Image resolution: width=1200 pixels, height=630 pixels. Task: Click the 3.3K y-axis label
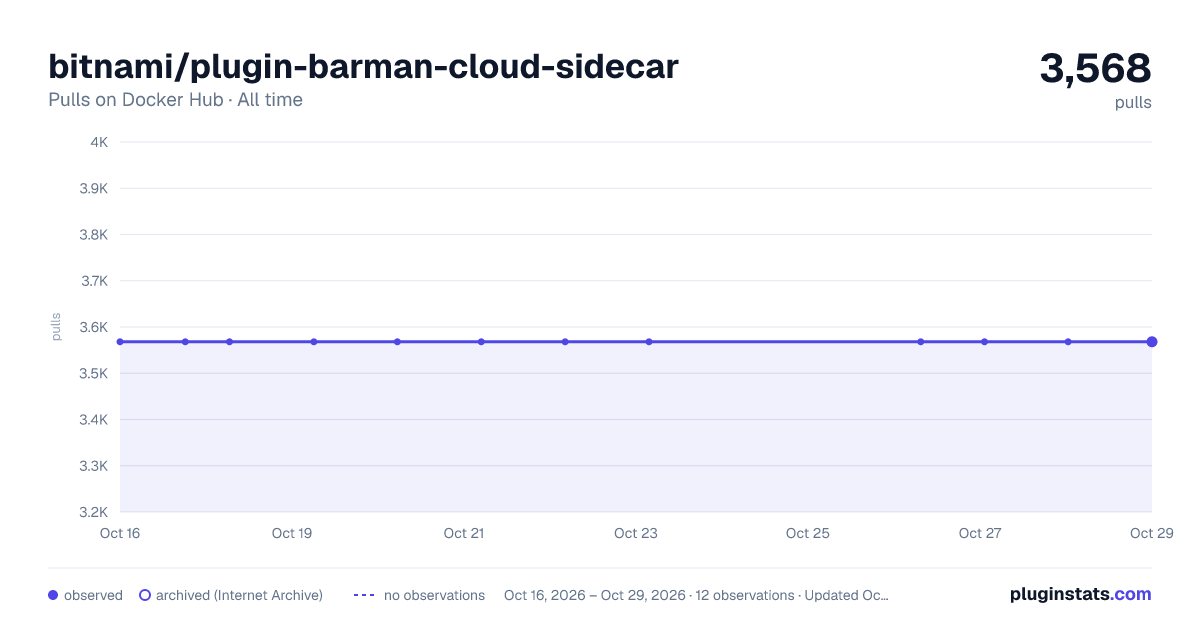tap(94, 466)
